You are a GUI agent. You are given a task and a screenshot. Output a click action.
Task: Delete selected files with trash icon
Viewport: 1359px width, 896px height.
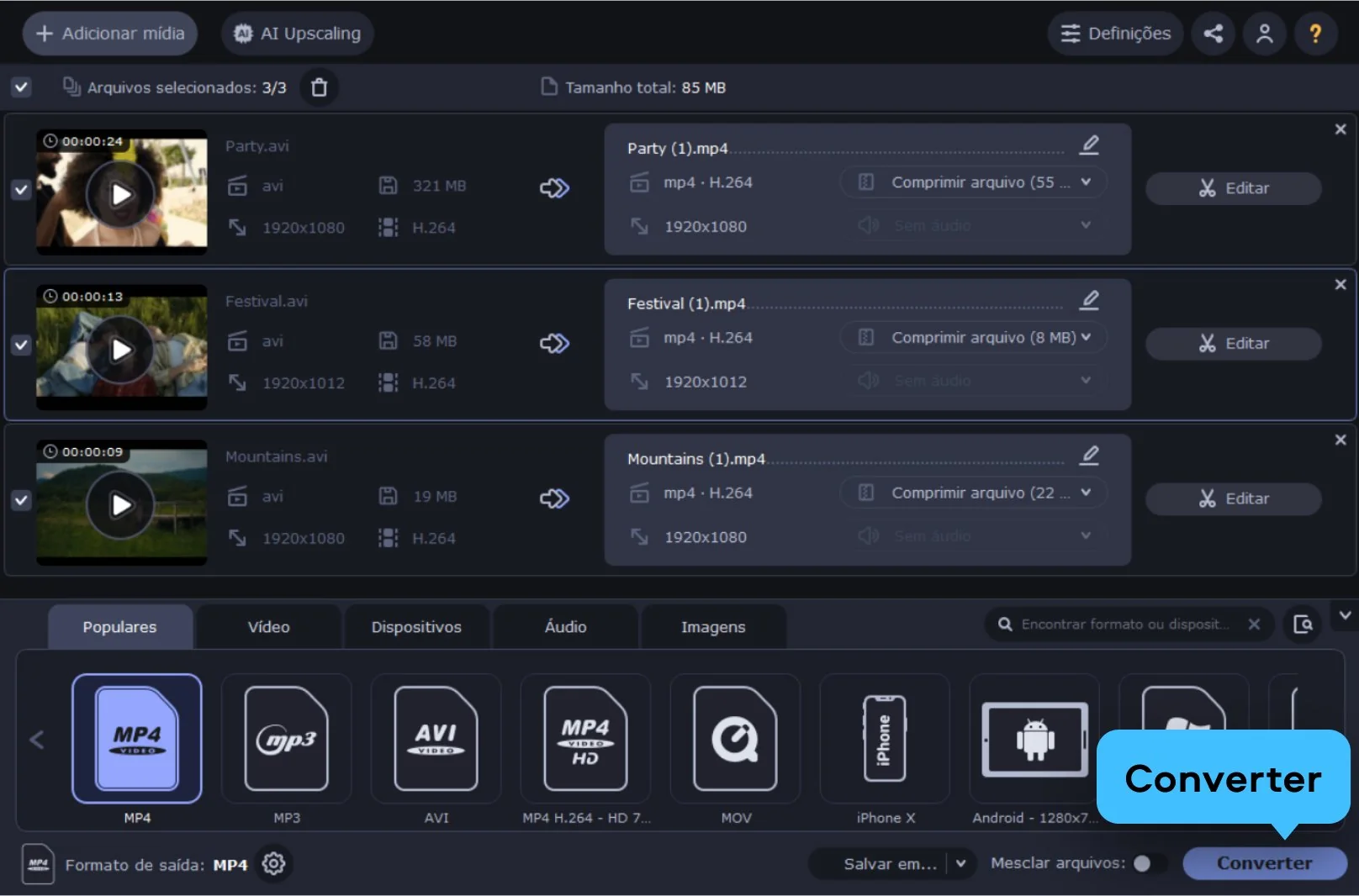click(x=320, y=87)
